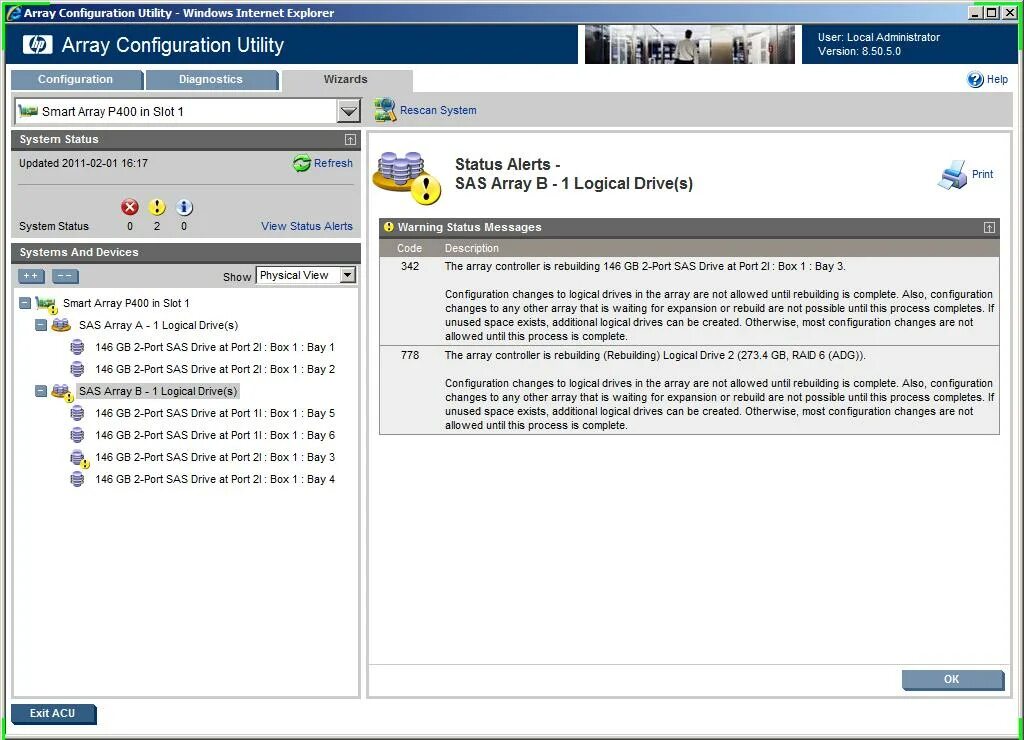Click the Version: 8.50.5.0 text
This screenshot has height=740, width=1024.
pyautogui.click(x=859, y=52)
